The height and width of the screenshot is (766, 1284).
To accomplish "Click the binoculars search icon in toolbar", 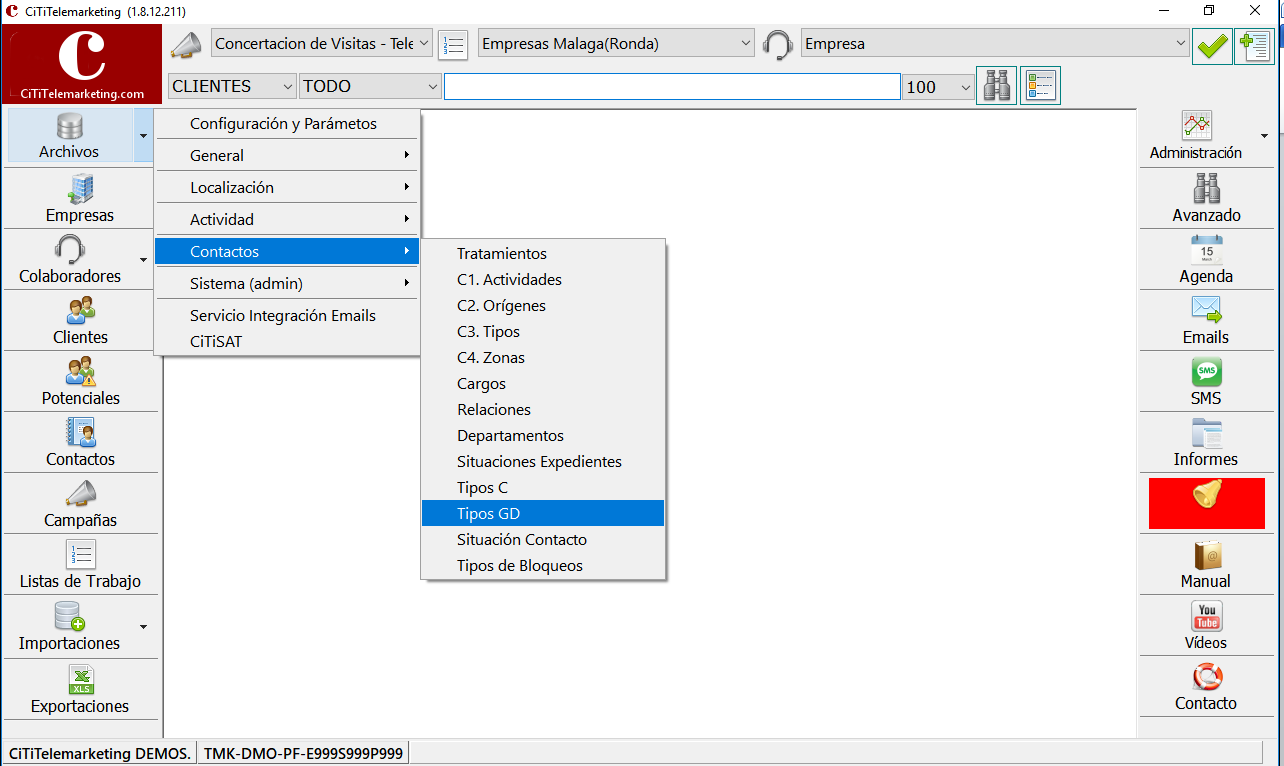I will coord(996,87).
